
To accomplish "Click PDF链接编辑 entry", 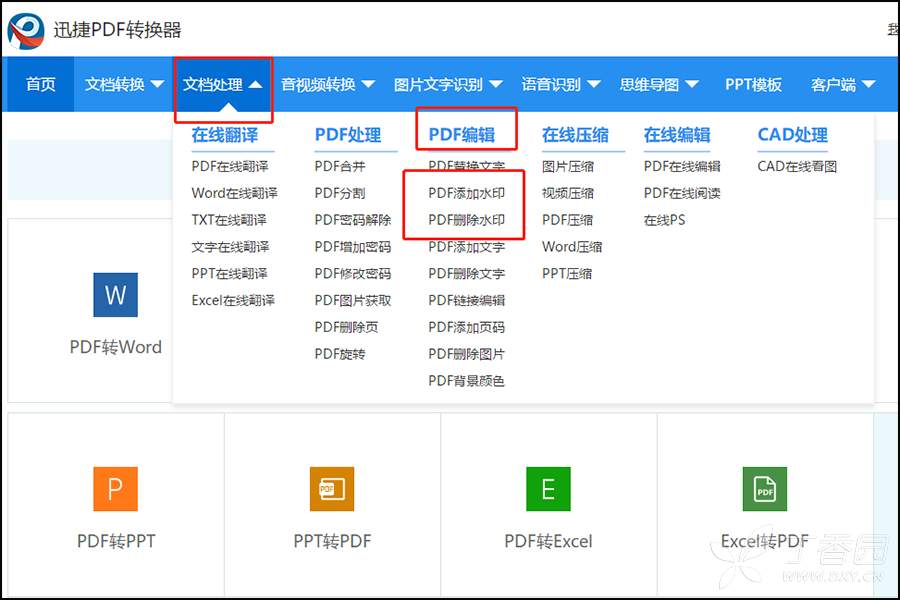I will coord(466,300).
